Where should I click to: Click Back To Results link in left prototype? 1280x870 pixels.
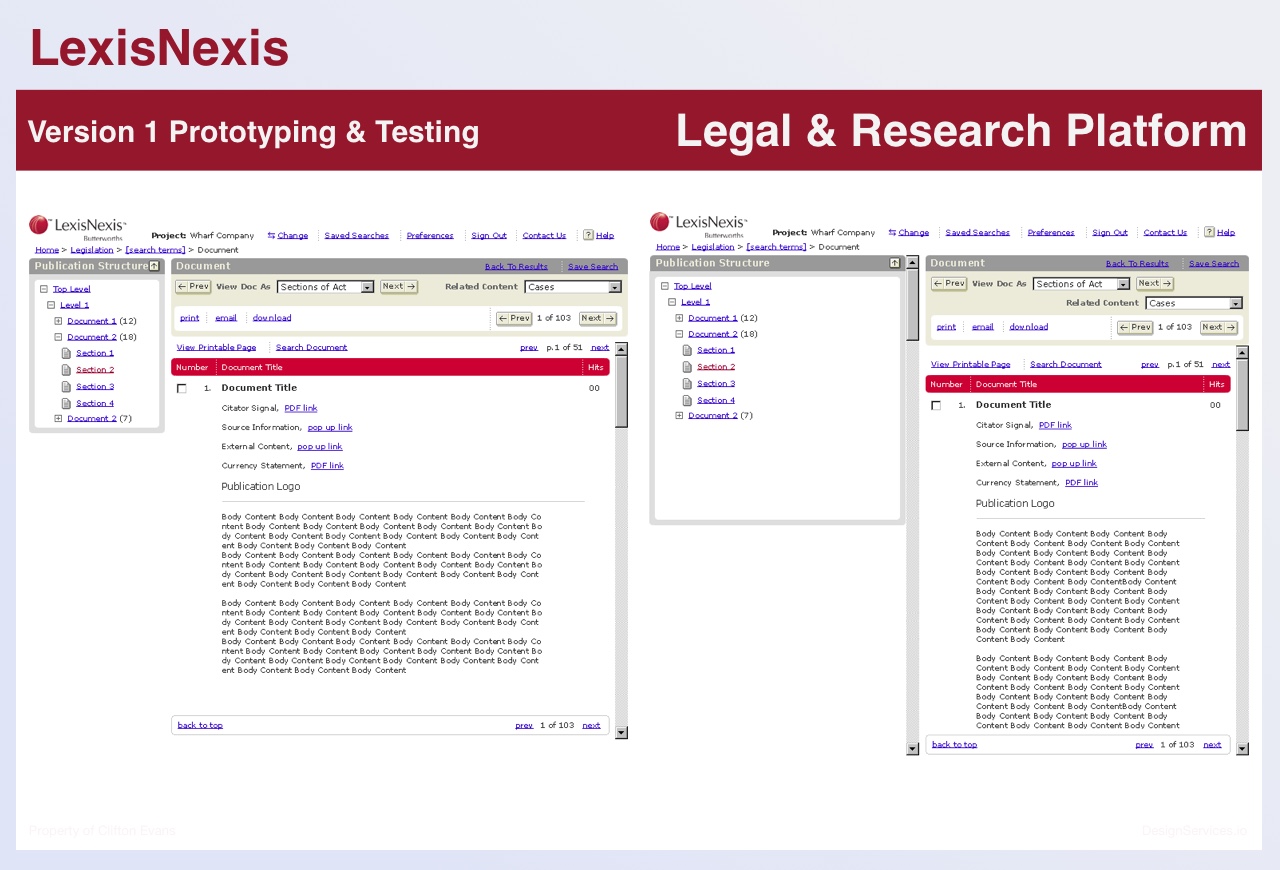coord(516,267)
